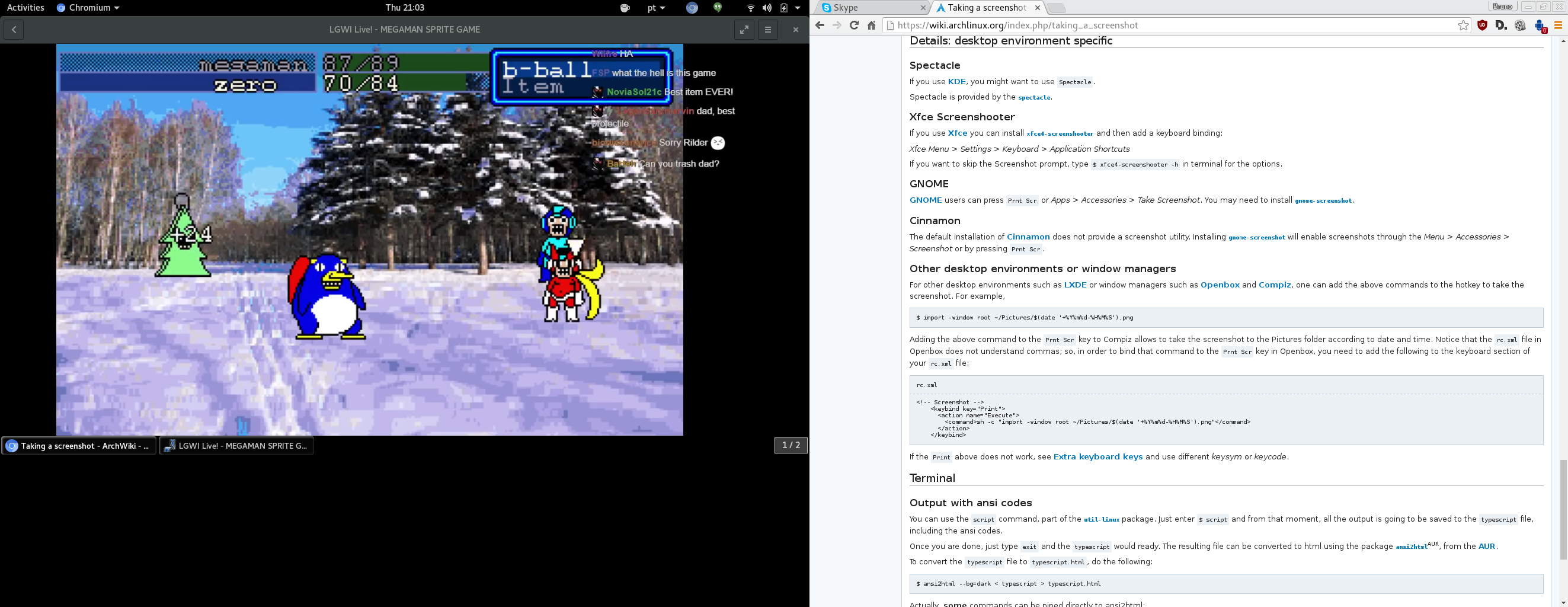This screenshot has height=607, width=1568.
Task: Click 'gnome-screenshot' link in GNOME section
Action: coord(1323,201)
